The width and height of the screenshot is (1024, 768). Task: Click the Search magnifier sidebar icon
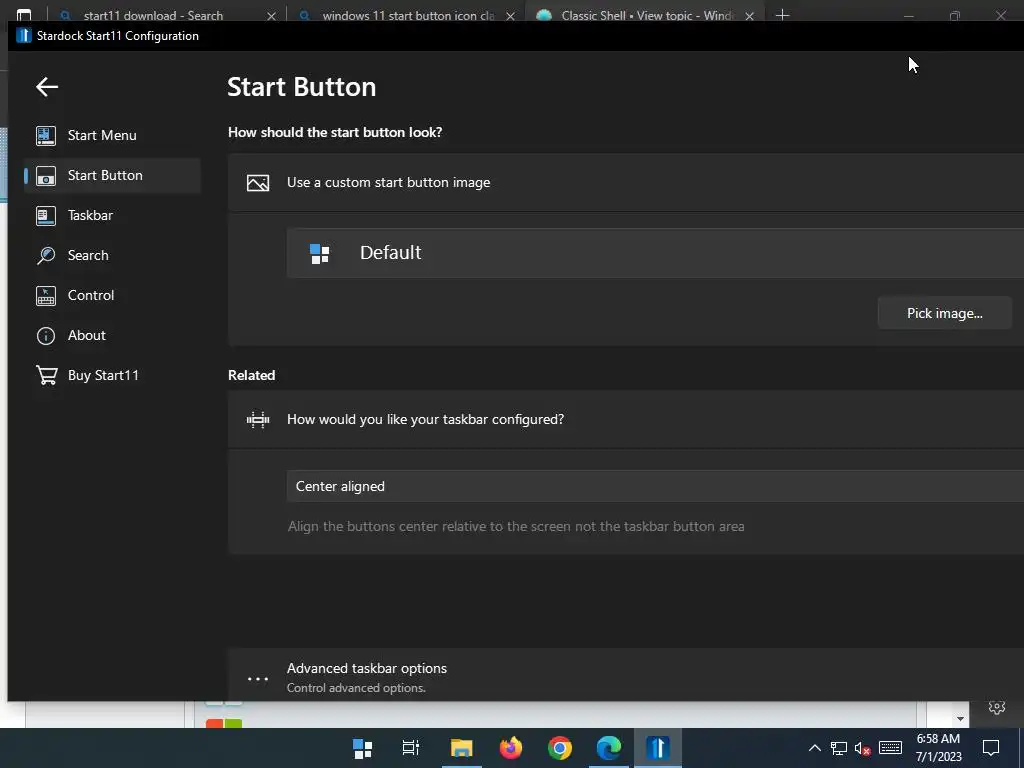tap(46, 255)
